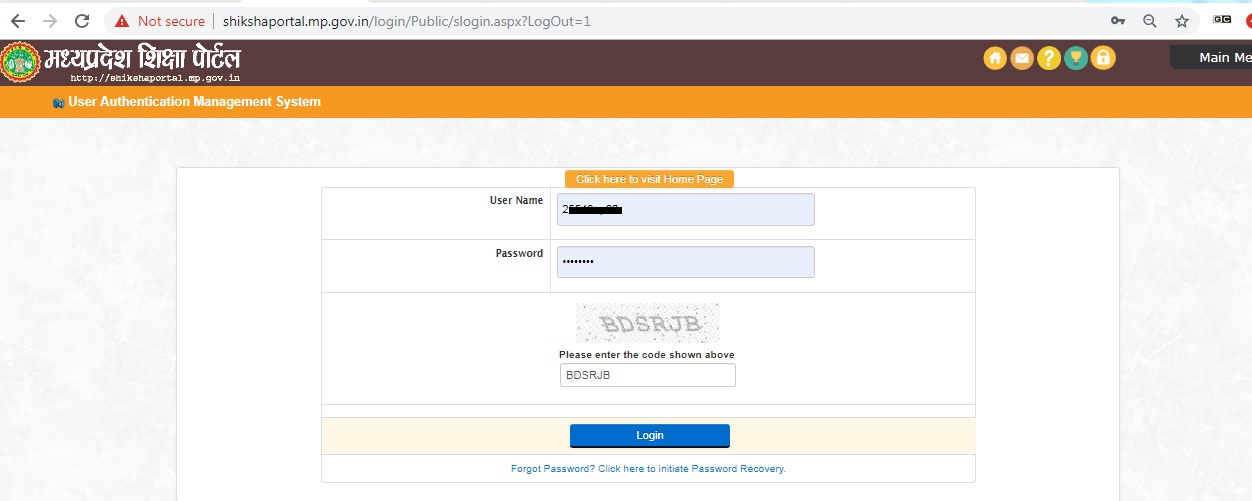1252x501 pixels.
Task: Reload the page with the refresh button
Action: pyautogui.click(x=82, y=20)
